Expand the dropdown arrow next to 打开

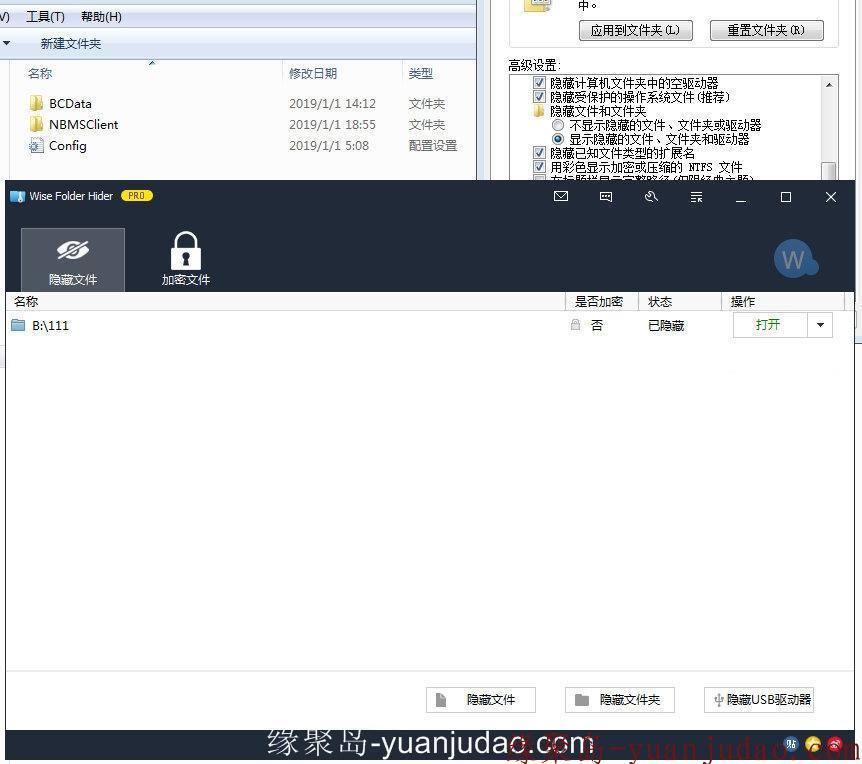820,325
